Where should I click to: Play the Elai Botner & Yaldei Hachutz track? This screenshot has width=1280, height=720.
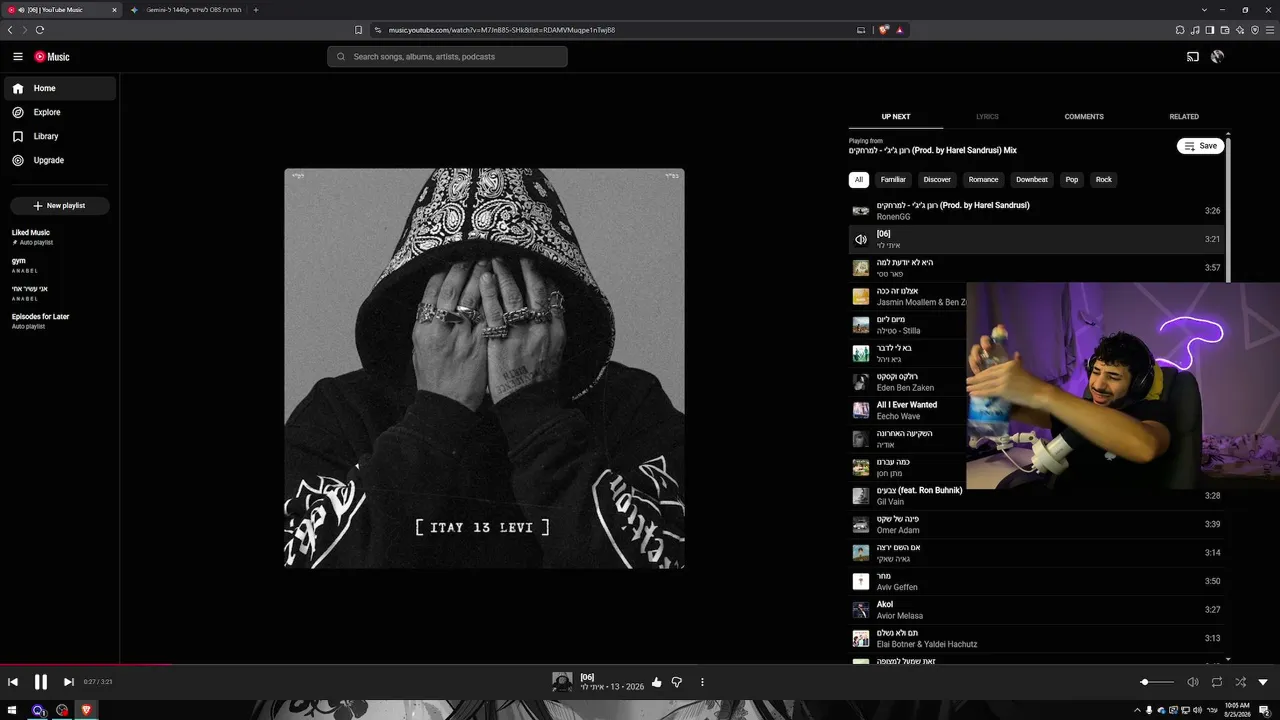(x=1037, y=638)
